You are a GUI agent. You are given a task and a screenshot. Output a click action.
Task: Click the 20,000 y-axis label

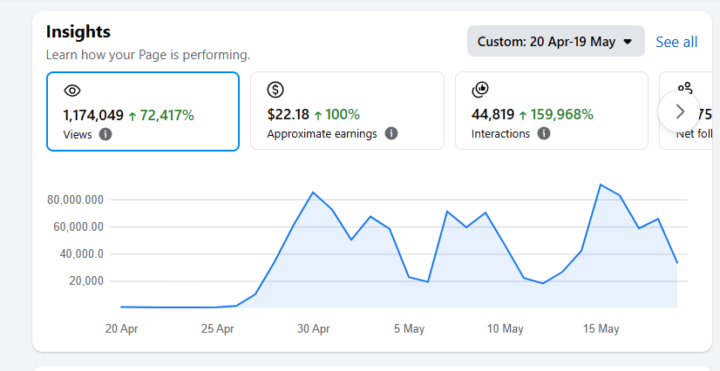(86, 281)
